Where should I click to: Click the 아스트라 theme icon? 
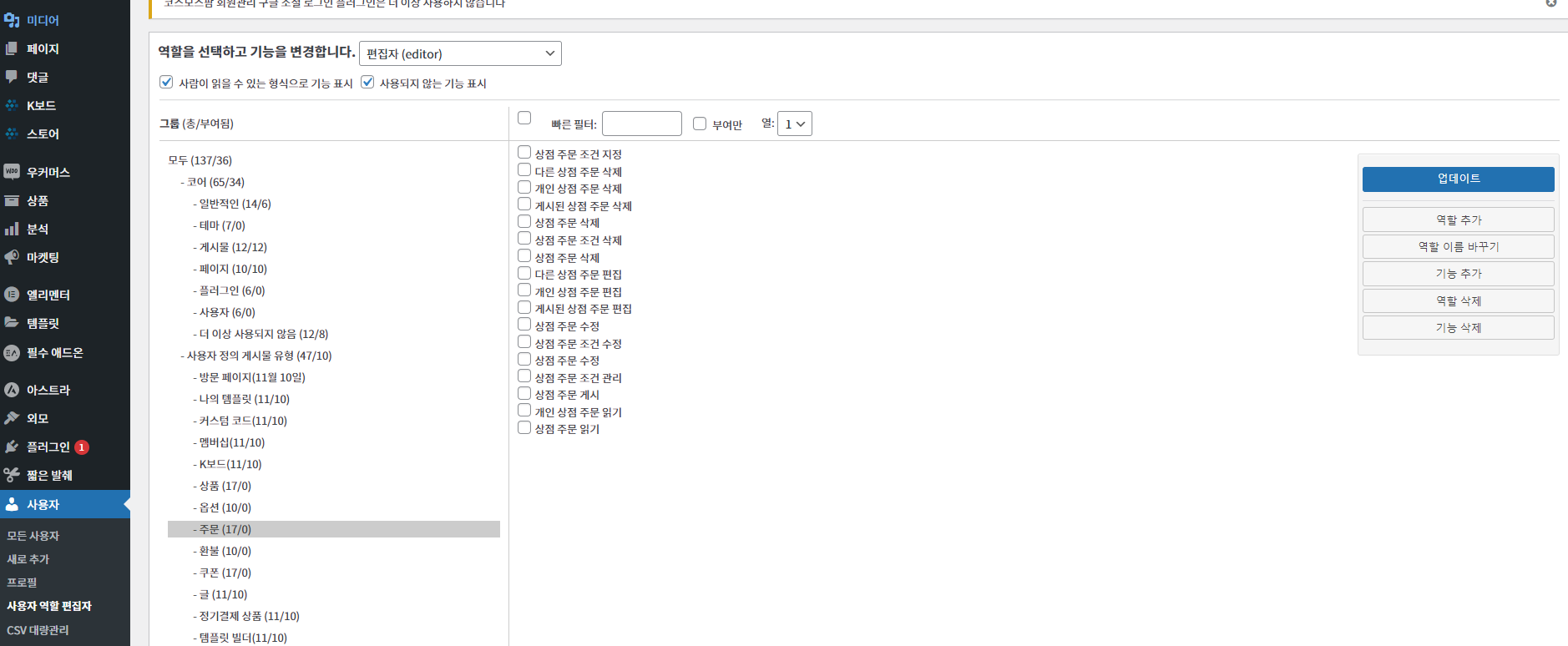pos(12,390)
